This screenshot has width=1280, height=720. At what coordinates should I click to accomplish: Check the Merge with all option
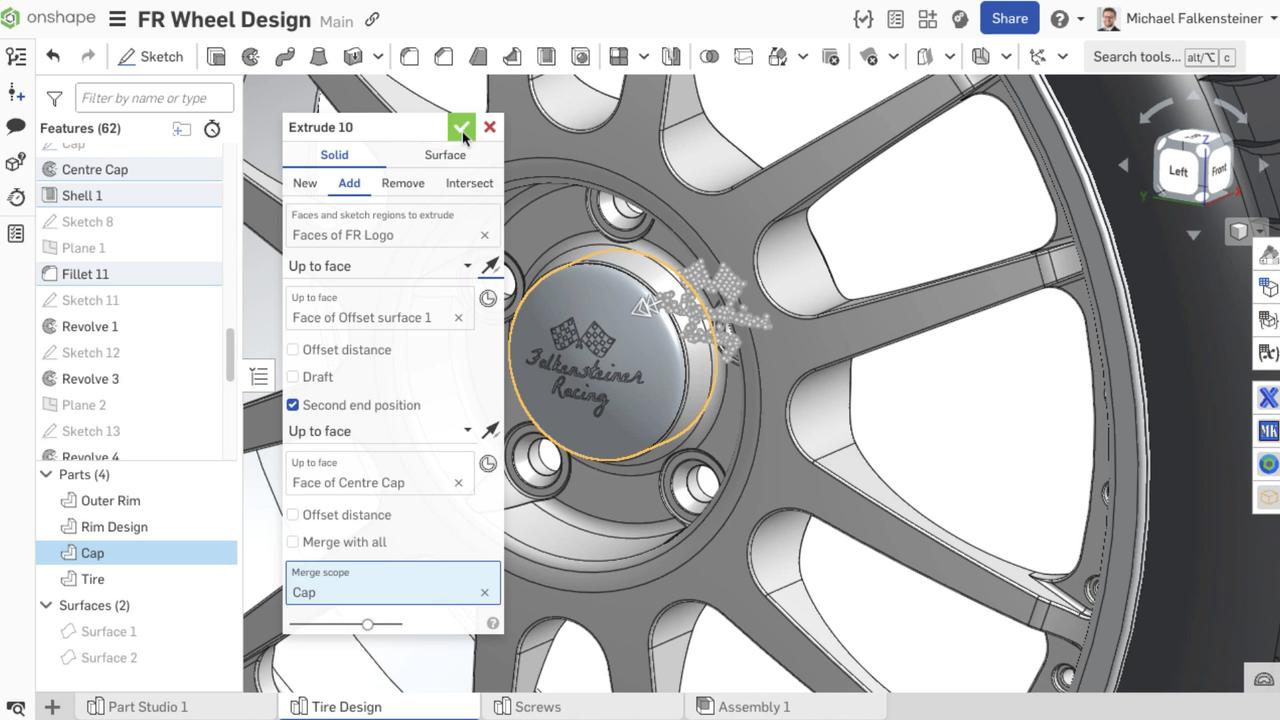point(292,542)
